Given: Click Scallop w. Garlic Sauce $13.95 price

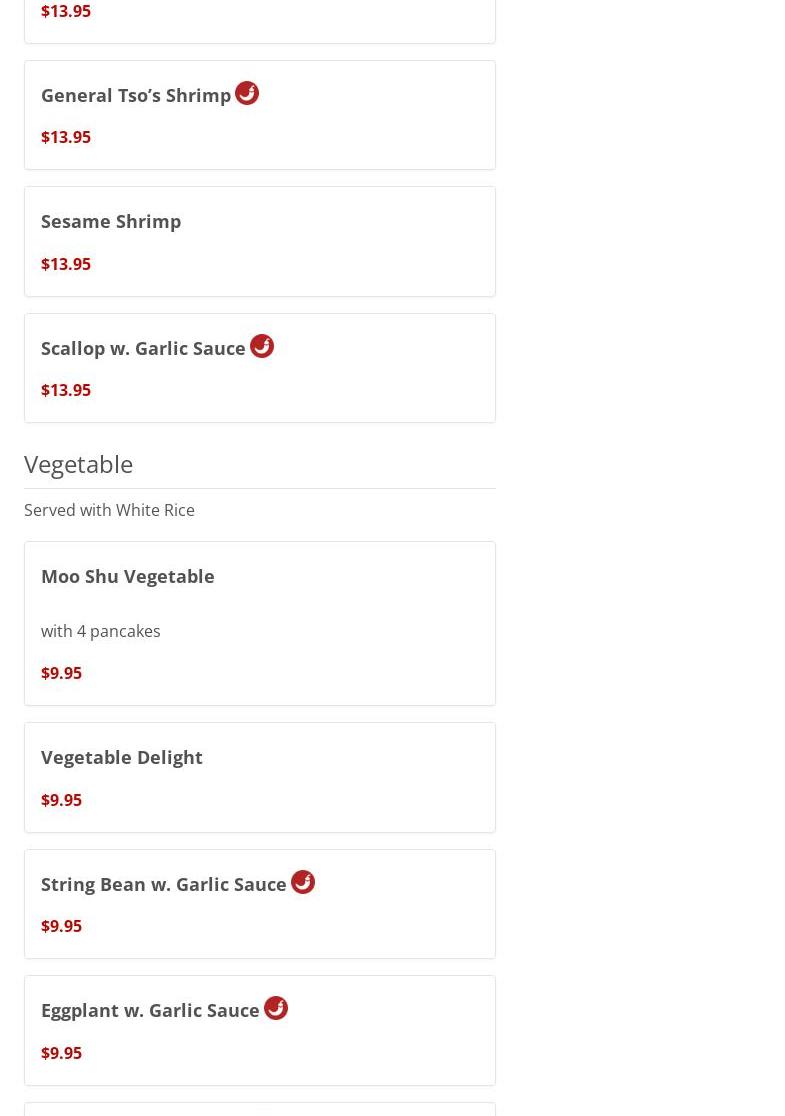Looking at the screenshot, I should [x=66, y=390].
